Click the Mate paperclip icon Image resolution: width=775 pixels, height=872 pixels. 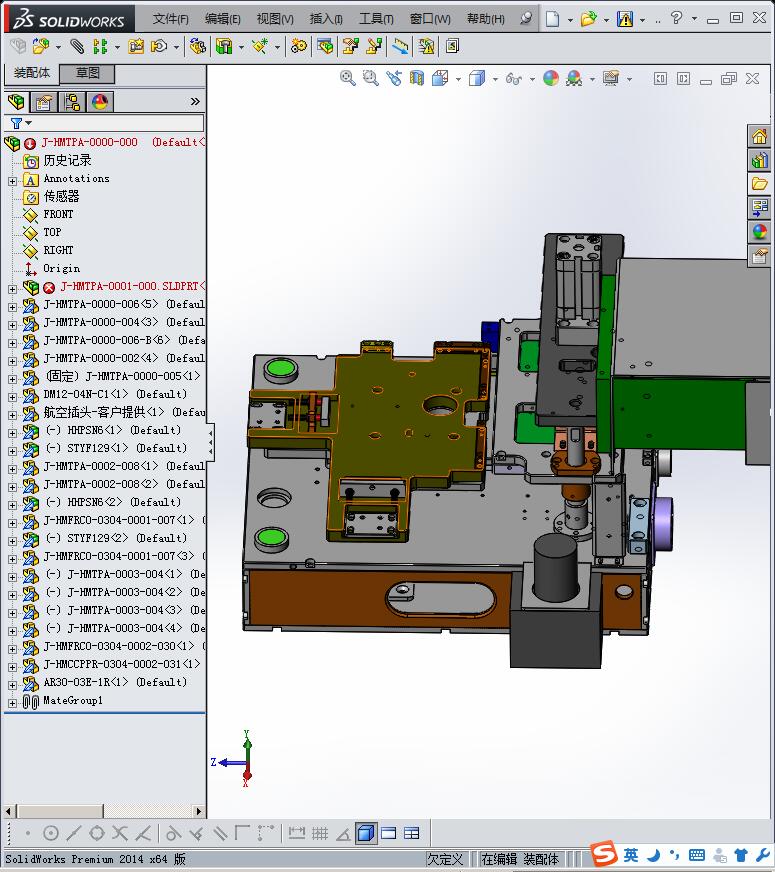(77, 46)
